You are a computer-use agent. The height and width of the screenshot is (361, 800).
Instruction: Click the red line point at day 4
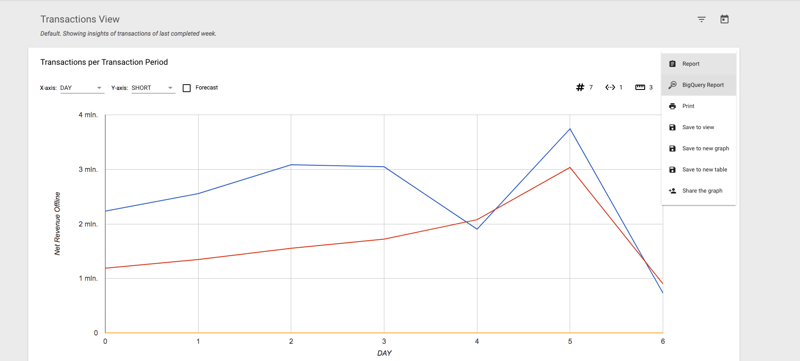(x=477, y=220)
